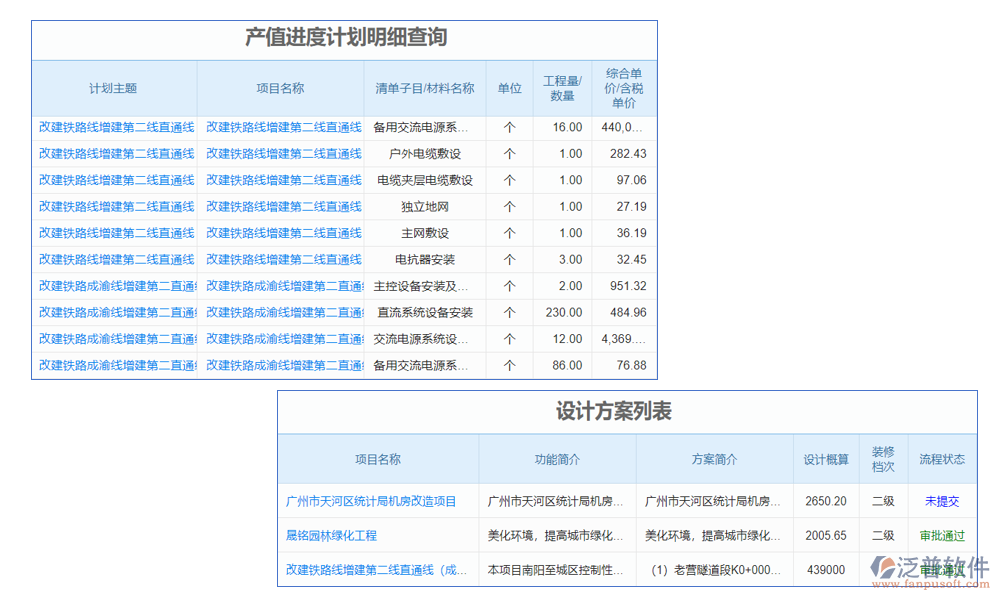Click the 流程状态 column header
Screen dimensions: 1000x600
tap(941, 459)
